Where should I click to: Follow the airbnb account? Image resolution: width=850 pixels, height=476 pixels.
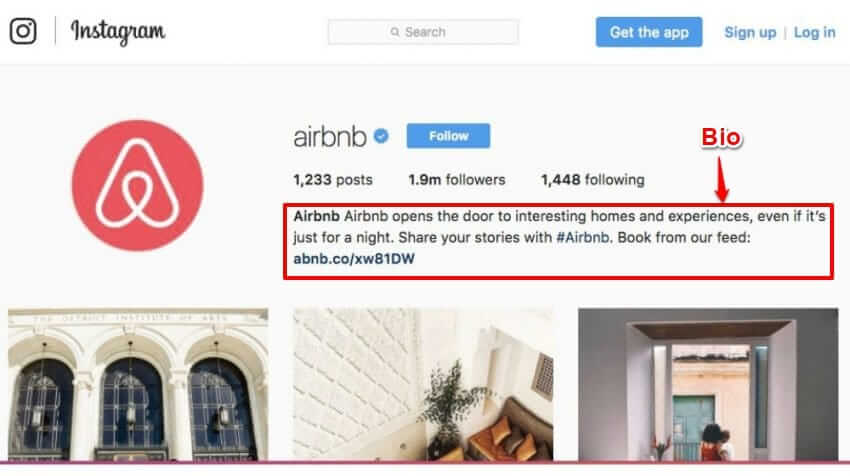[448, 136]
